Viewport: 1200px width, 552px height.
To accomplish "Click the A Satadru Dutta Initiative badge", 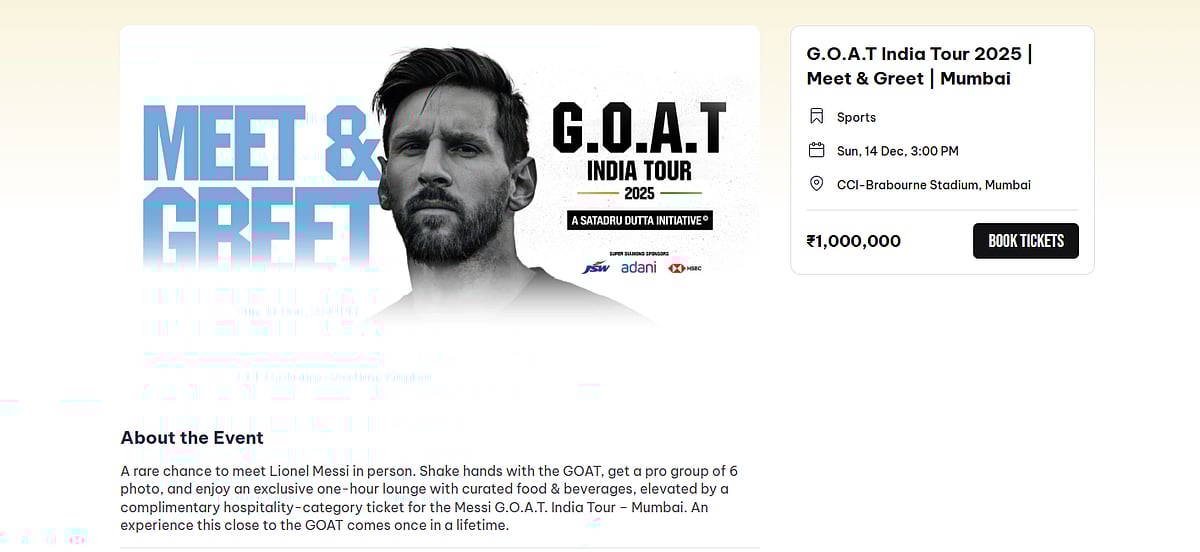I will [639, 221].
